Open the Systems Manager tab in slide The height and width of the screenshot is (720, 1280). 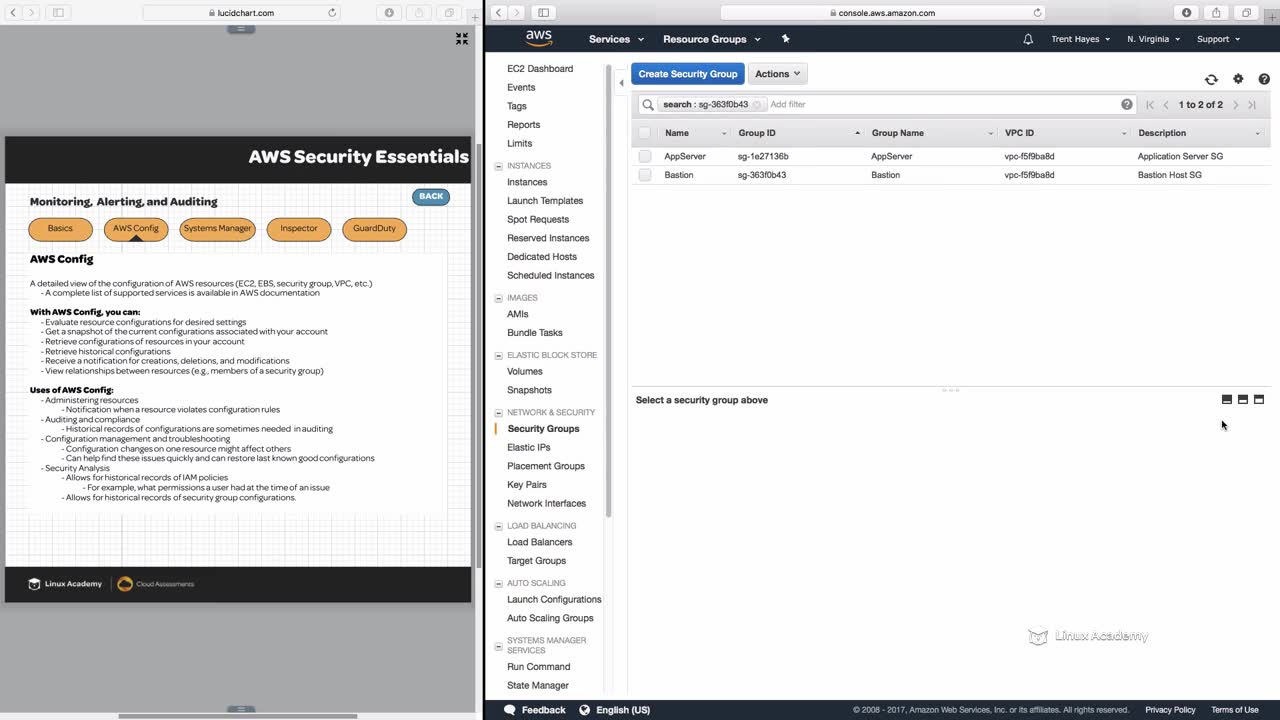pyautogui.click(x=217, y=229)
